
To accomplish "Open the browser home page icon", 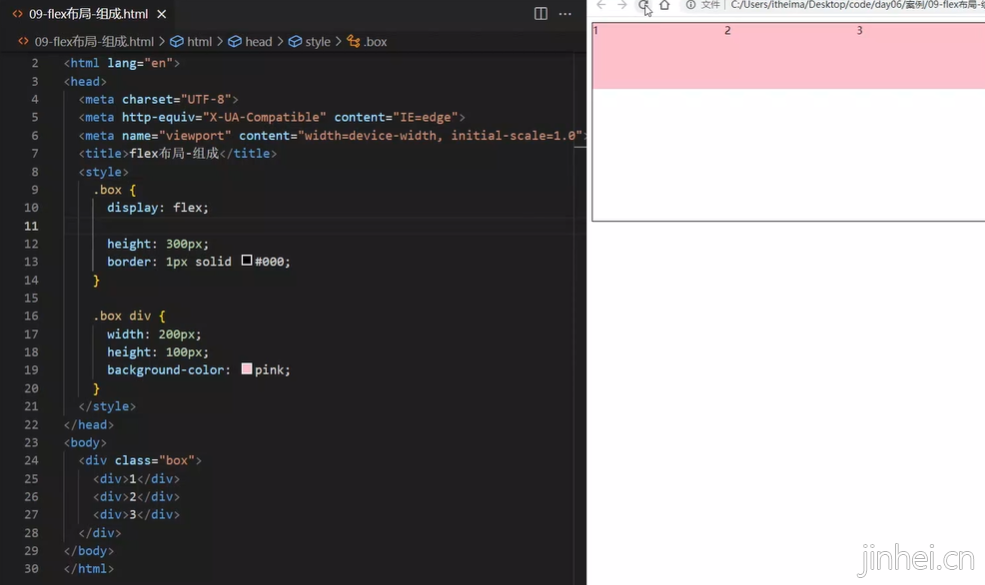I will 665,5.
